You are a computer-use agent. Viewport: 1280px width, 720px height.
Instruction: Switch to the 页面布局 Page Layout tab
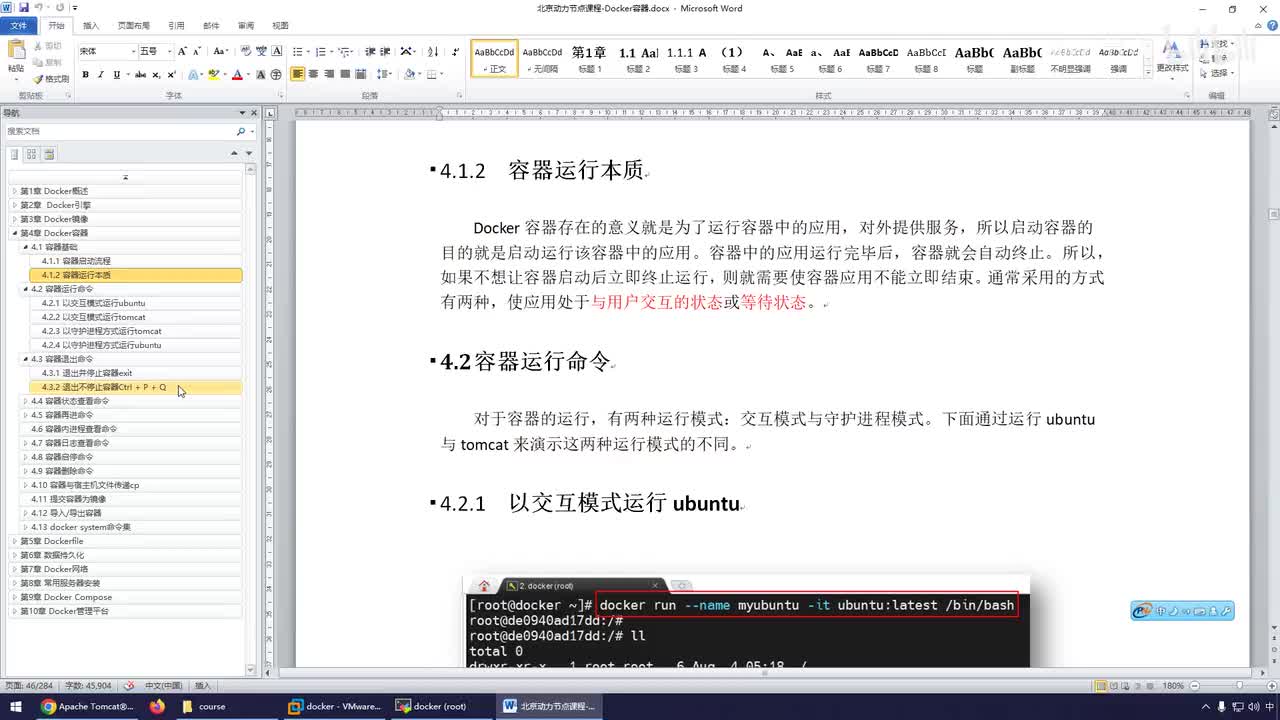133,26
